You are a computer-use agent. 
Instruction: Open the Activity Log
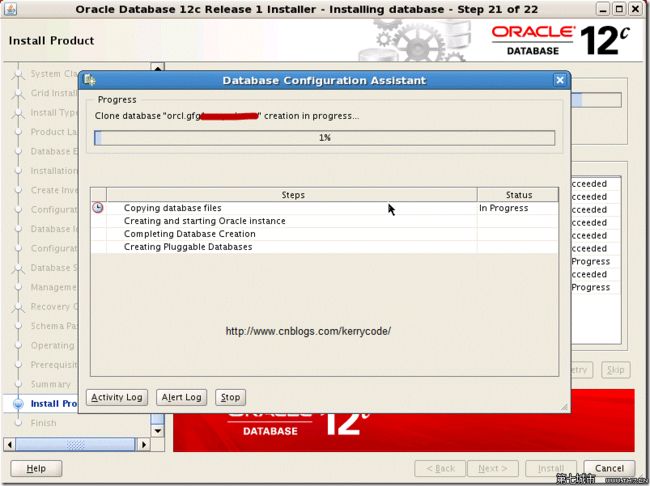tap(117, 397)
